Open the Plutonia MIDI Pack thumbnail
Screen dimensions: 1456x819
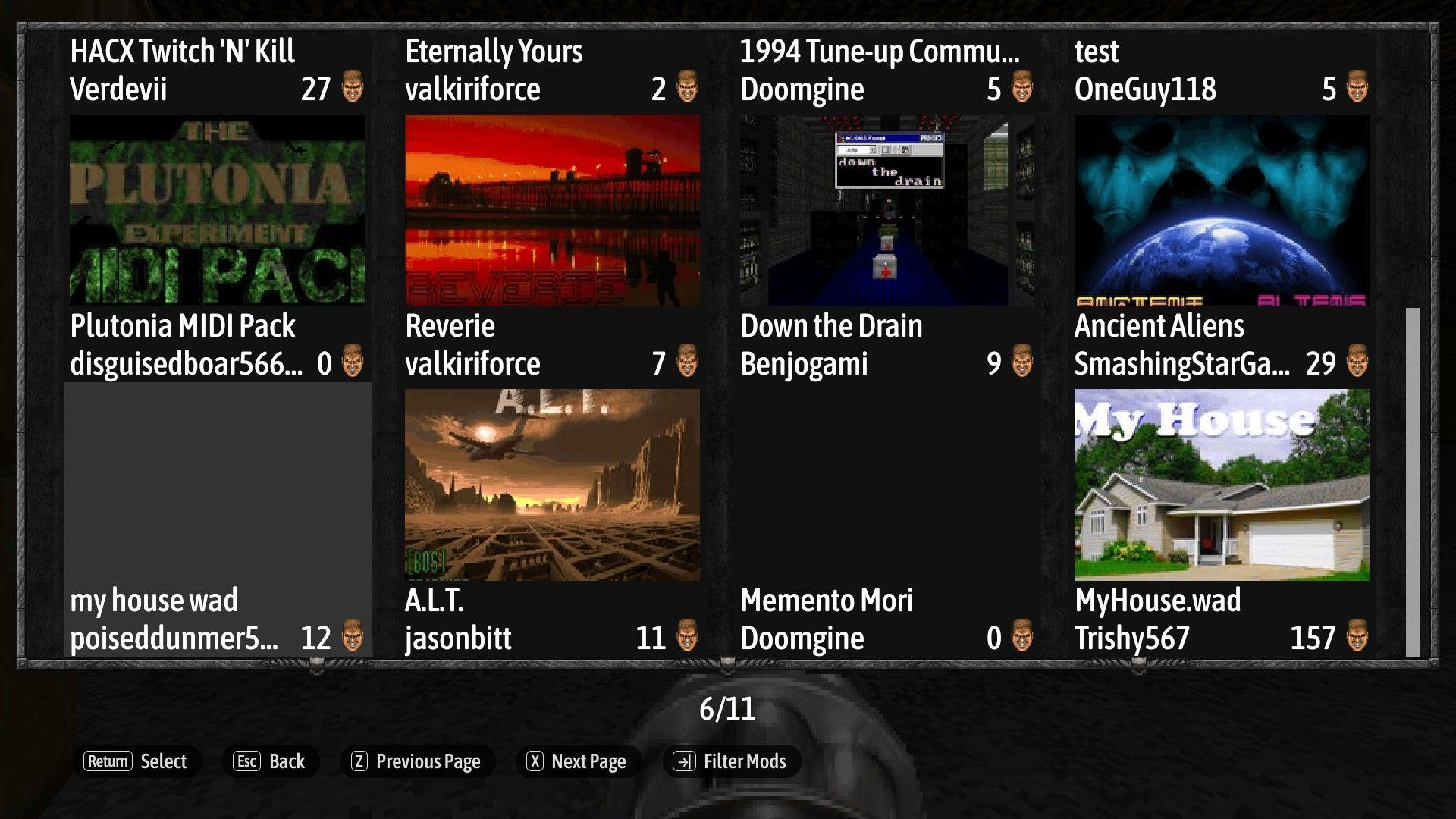(x=217, y=211)
